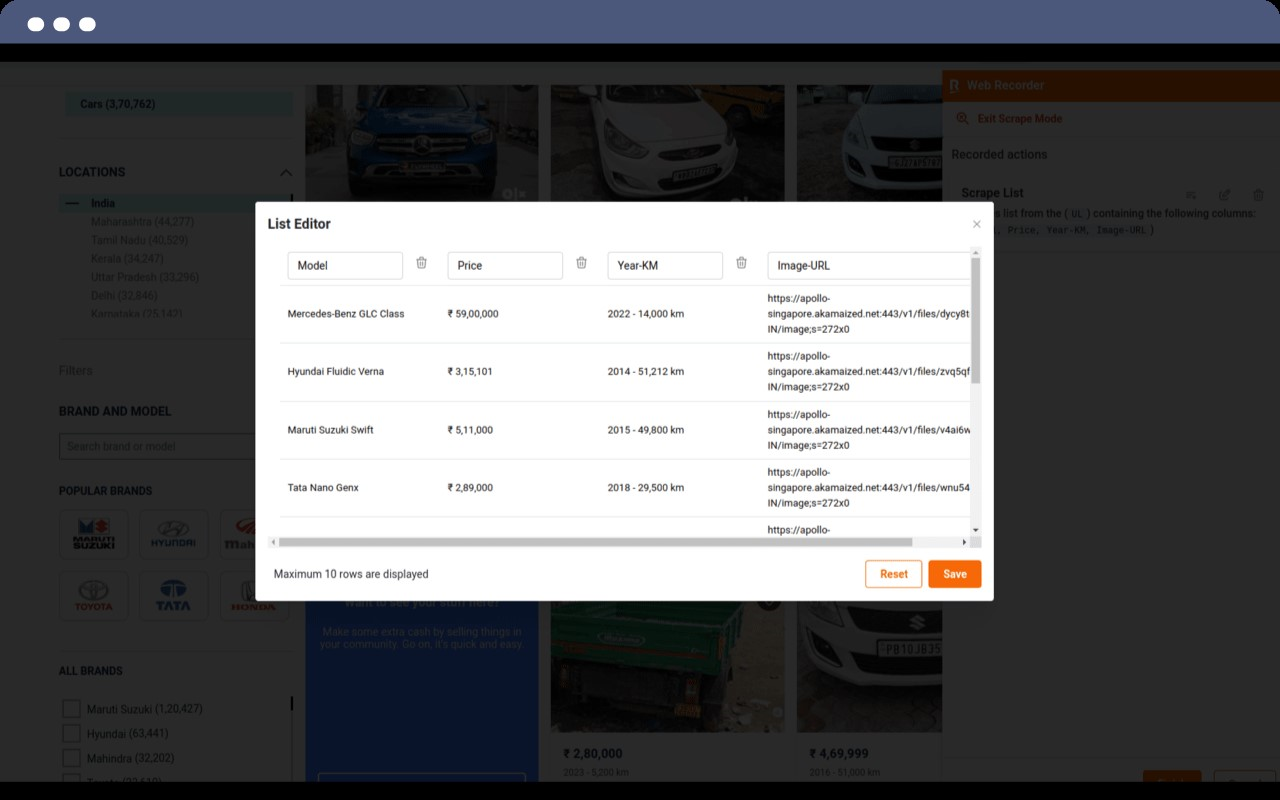The height and width of the screenshot is (800, 1280).
Task: Delete the Scrape List recorded action
Action: 1258,195
